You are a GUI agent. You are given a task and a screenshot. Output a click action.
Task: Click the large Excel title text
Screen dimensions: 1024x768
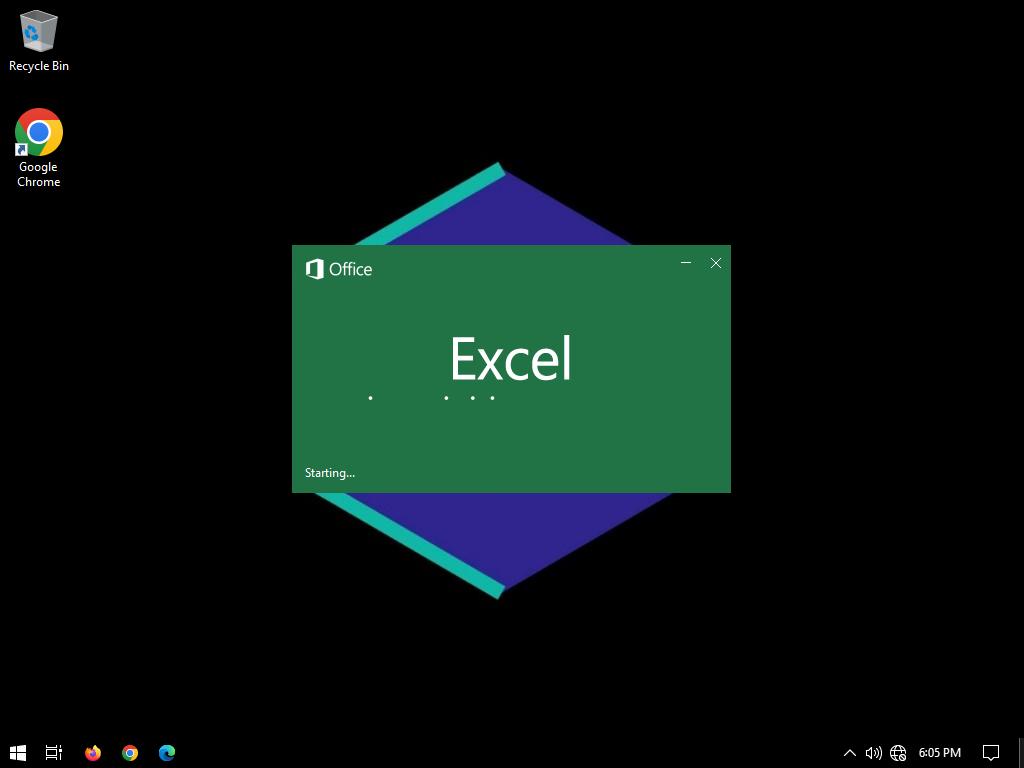tap(510, 359)
